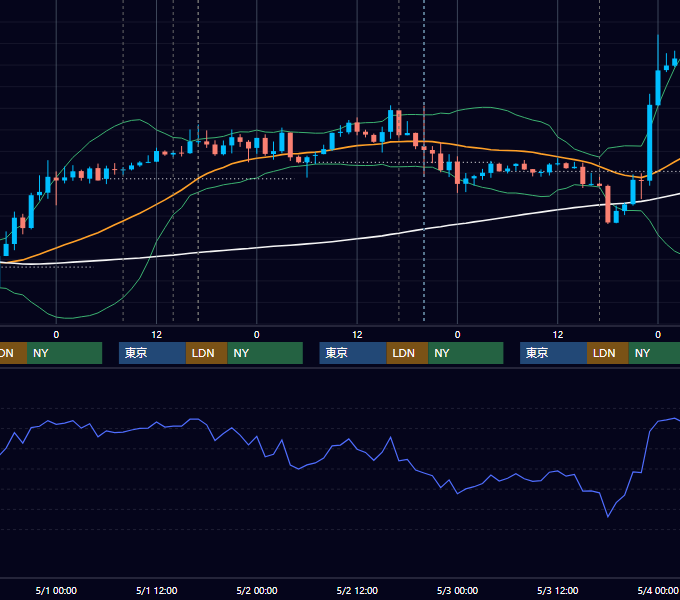The width and height of the screenshot is (680, 600).
Task: Click the NY block spanning 5/2 00:00
Action: (265, 353)
